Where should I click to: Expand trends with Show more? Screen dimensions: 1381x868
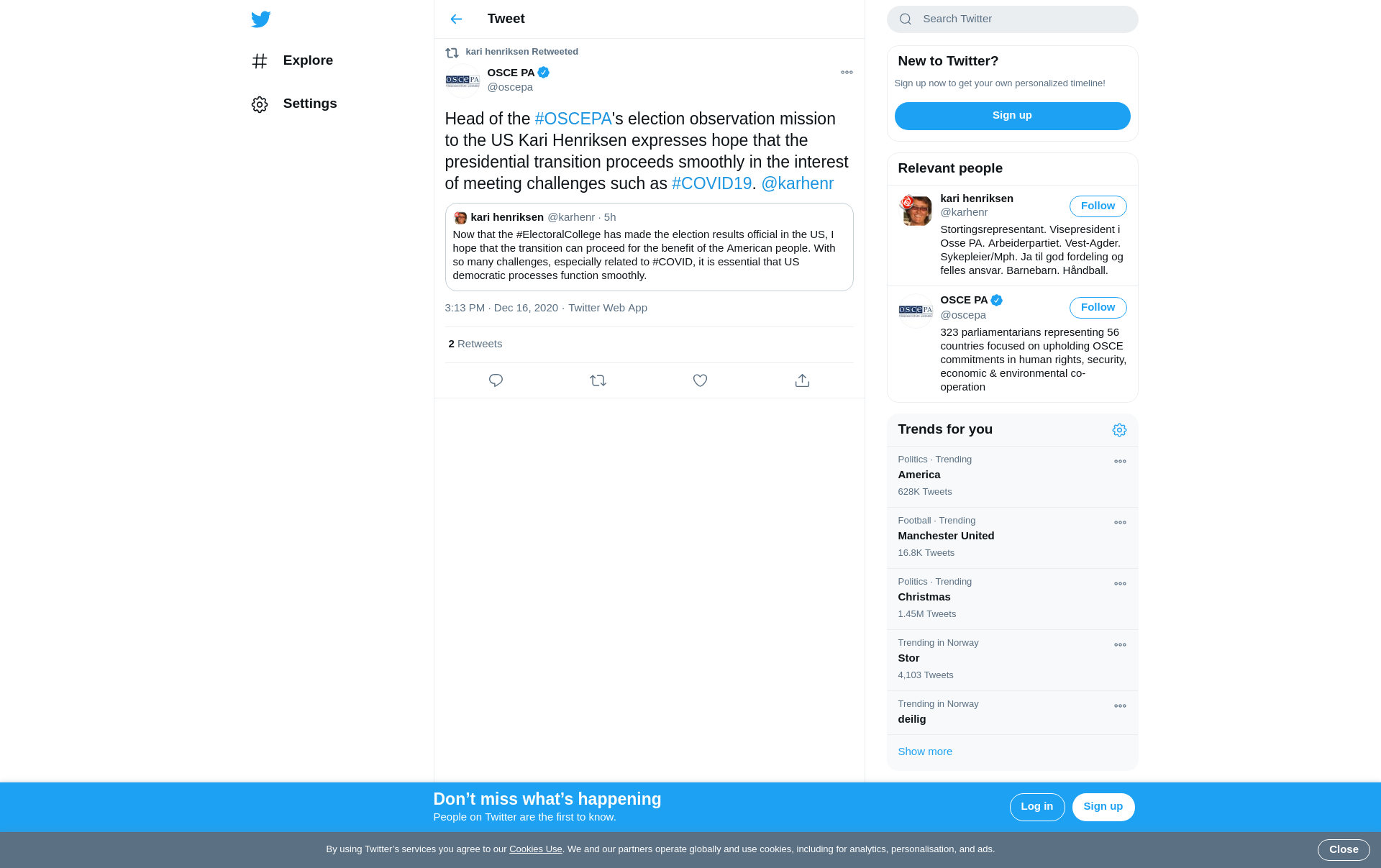click(925, 751)
